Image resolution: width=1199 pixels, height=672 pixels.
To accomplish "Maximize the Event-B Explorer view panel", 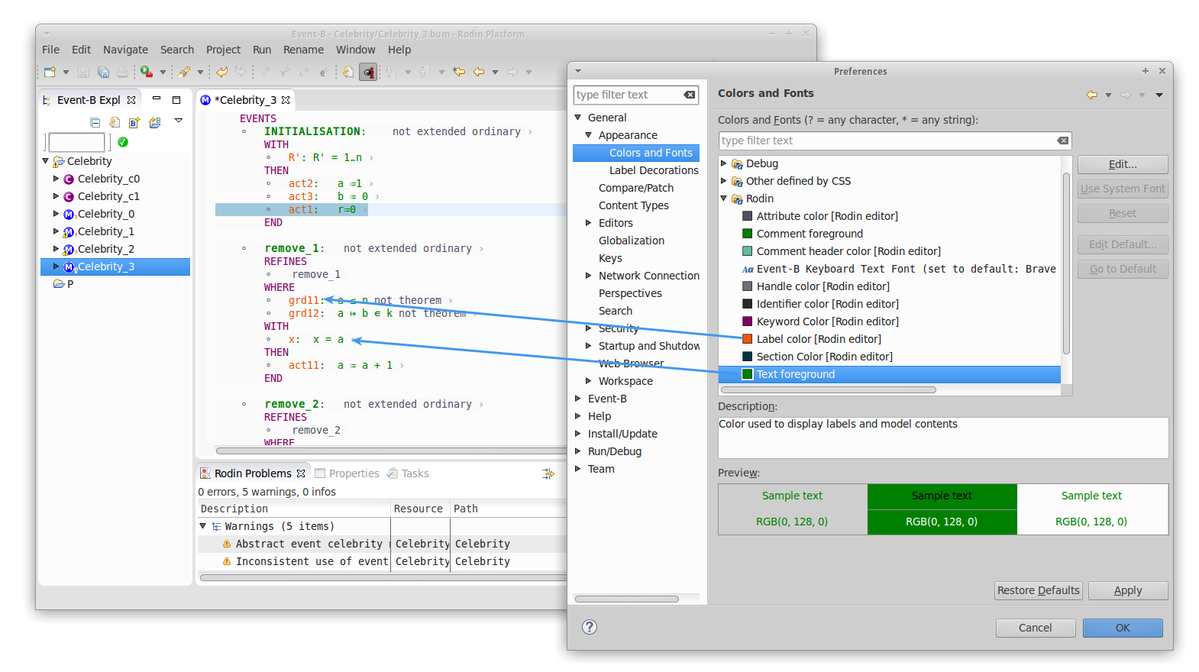I will [x=177, y=99].
